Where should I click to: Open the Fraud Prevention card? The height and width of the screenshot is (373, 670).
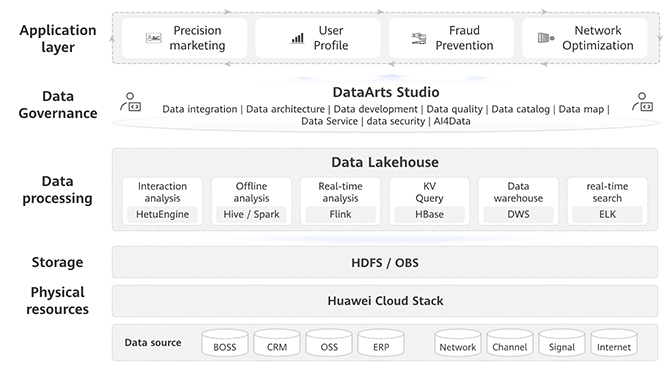click(x=451, y=38)
